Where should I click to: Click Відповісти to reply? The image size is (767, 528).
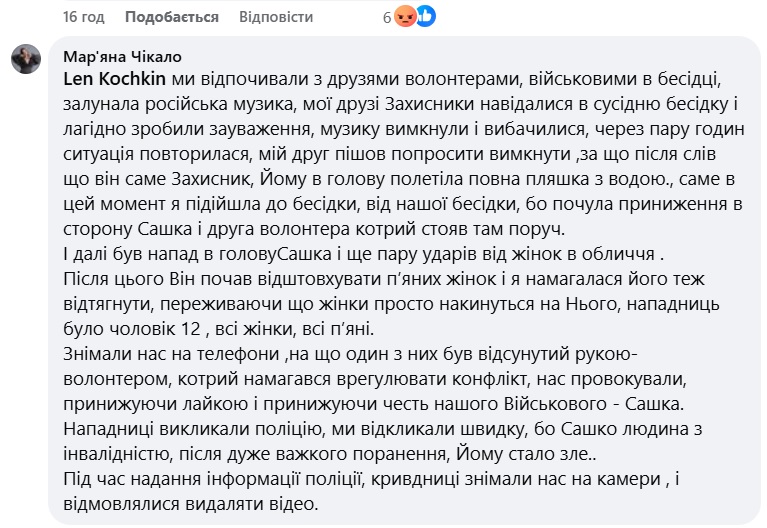[275, 18]
